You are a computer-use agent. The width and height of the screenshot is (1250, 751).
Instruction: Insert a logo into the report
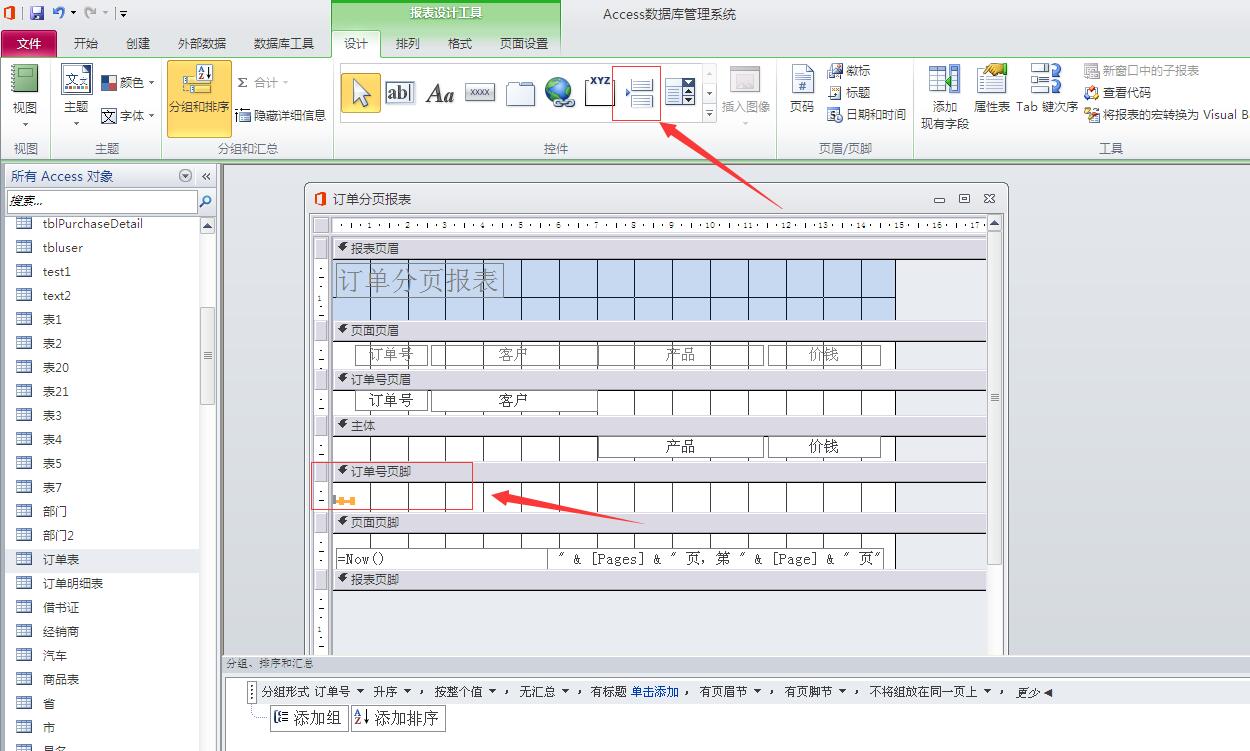pos(848,70)
